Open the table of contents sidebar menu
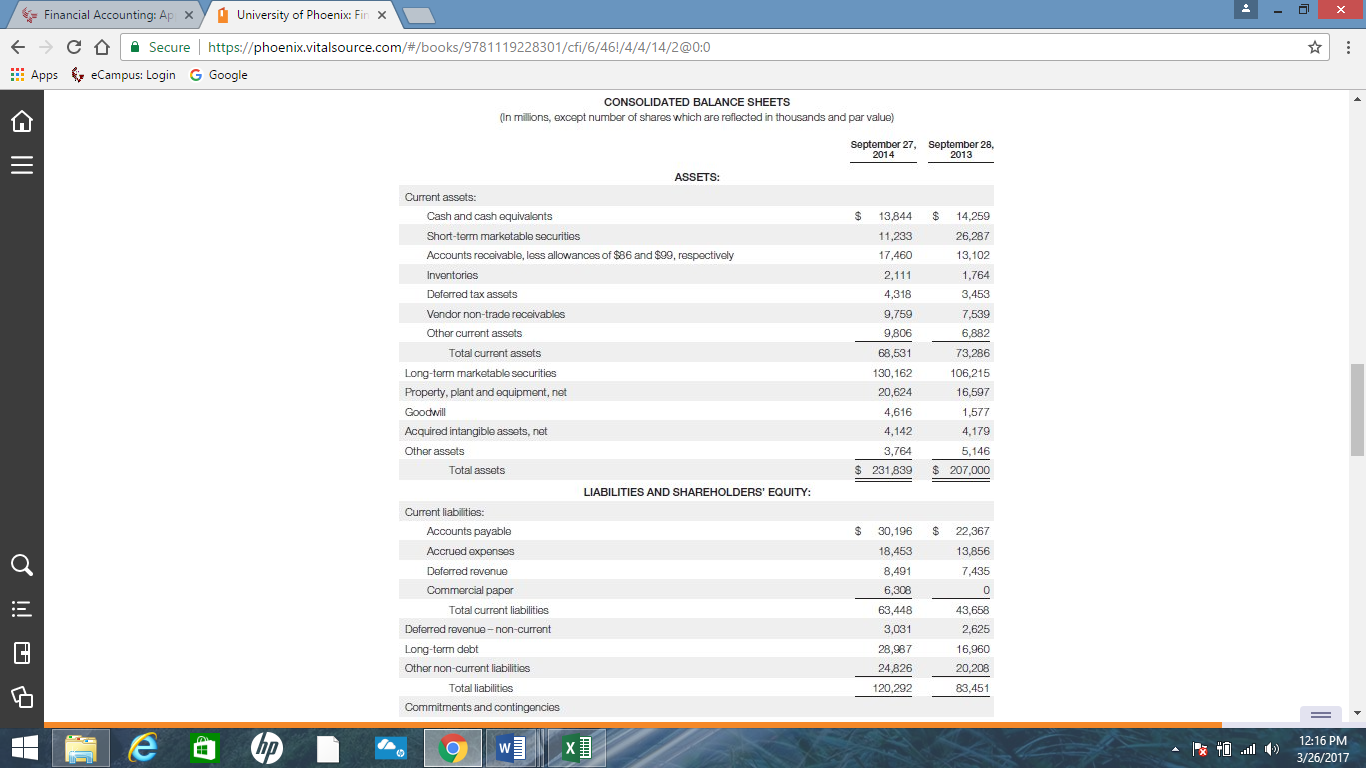 pyautogui.click(x=21, y=165)
